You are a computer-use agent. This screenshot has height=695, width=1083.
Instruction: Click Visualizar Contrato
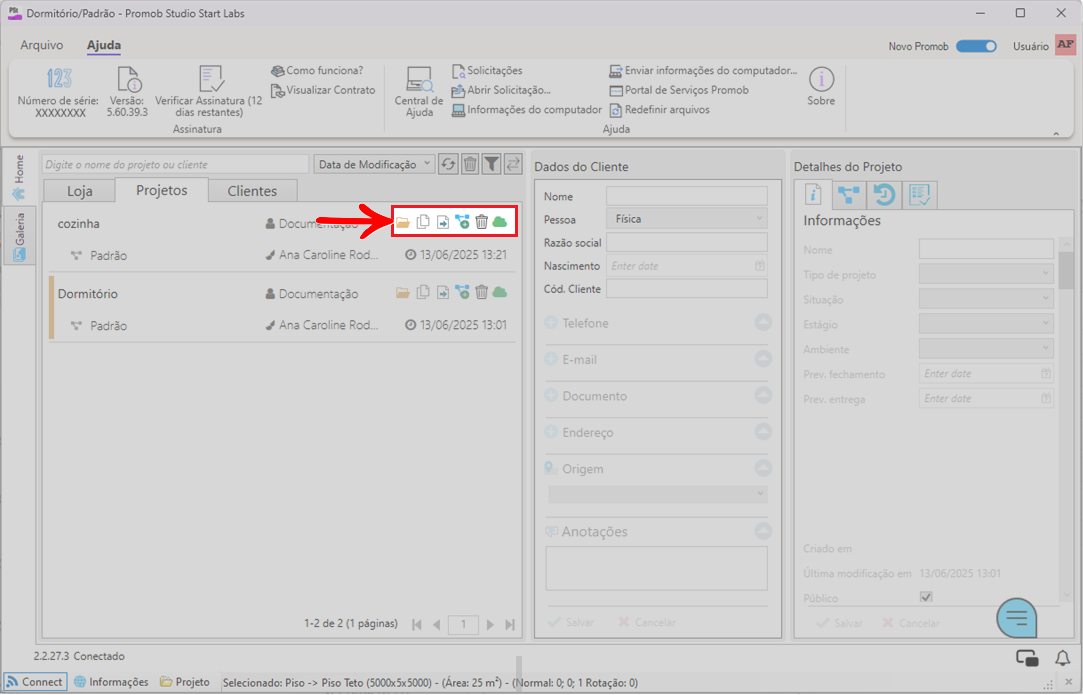pyautogui.click(x=323, y=91)
